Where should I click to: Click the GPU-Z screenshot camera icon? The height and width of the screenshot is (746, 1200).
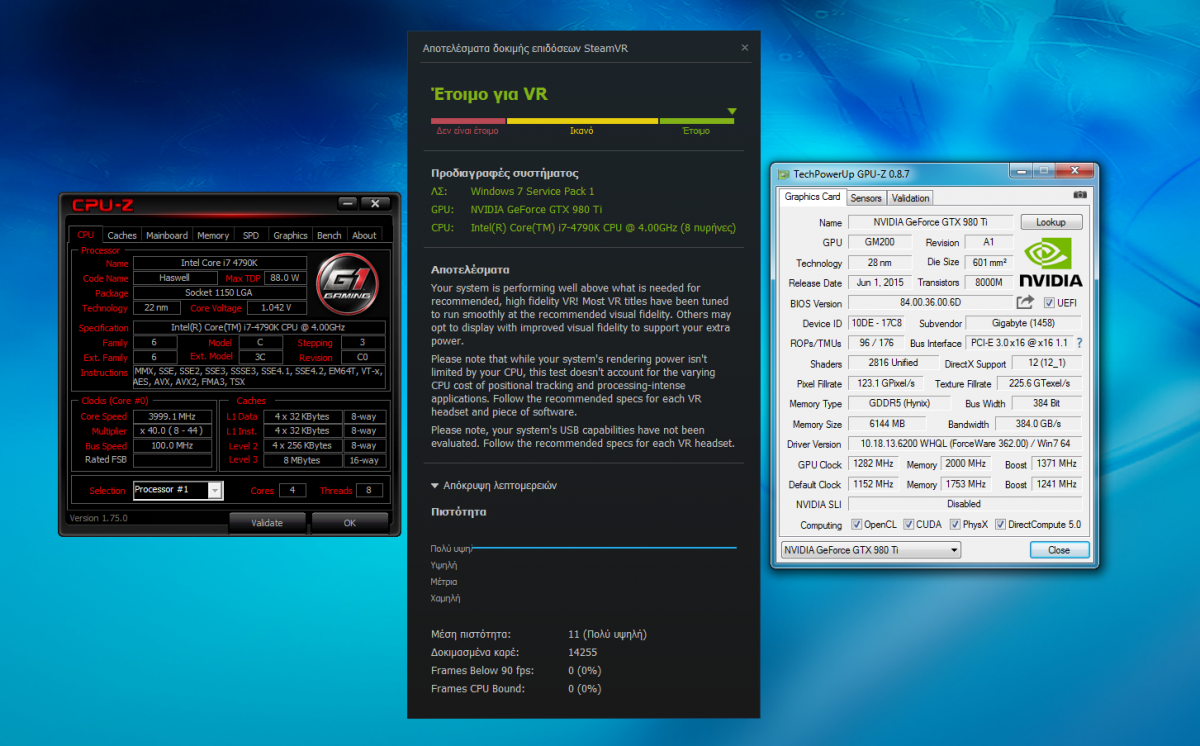coord(1079,196)
